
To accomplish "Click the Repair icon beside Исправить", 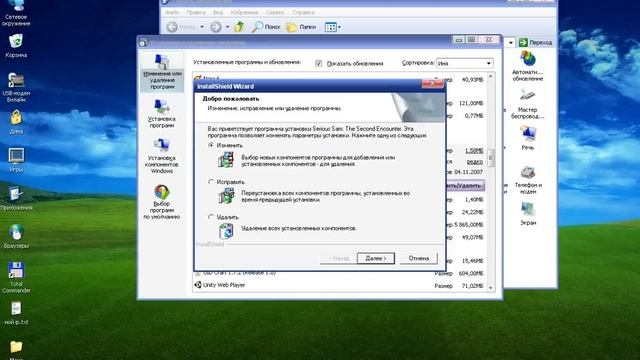I will 226,196.
